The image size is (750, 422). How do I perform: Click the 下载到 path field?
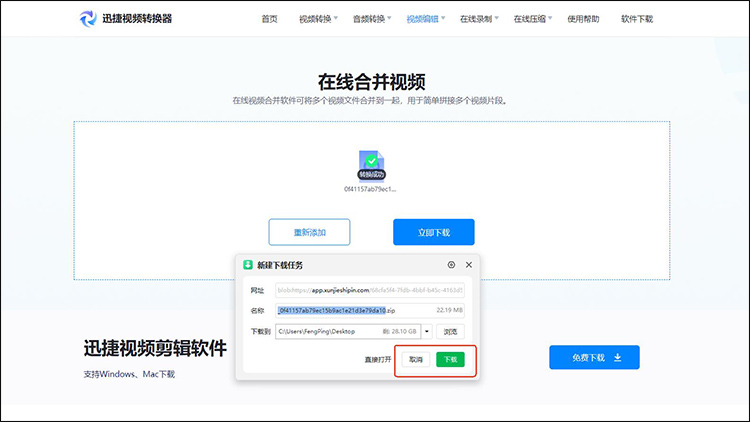pos(348,331)
